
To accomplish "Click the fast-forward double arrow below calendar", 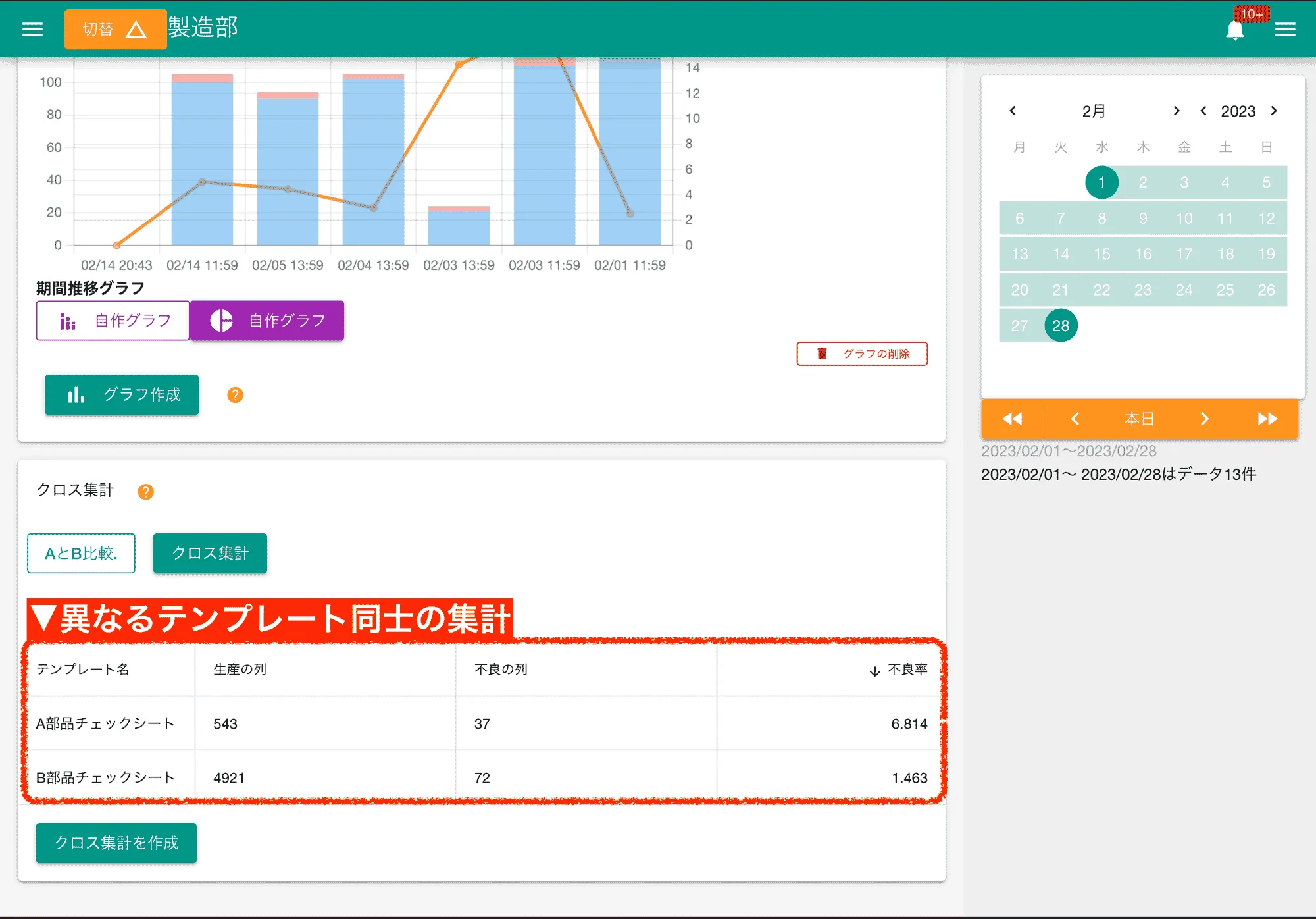I will [1269, 419].
